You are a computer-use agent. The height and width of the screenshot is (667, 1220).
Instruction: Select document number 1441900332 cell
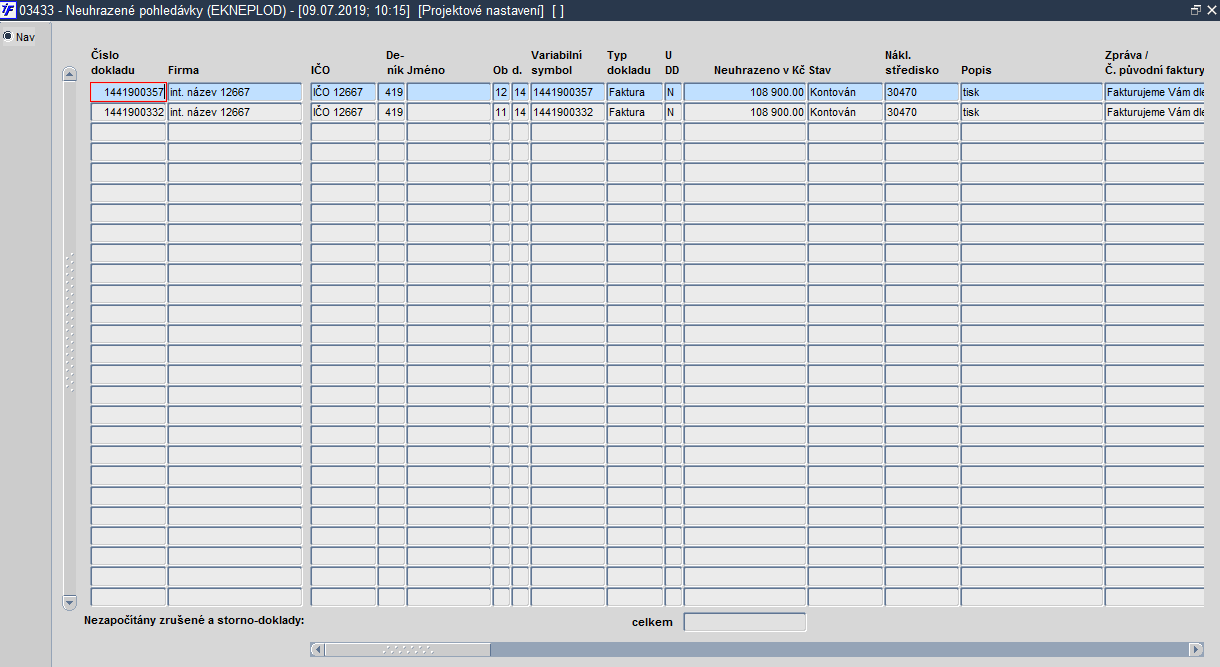point(128,112)
